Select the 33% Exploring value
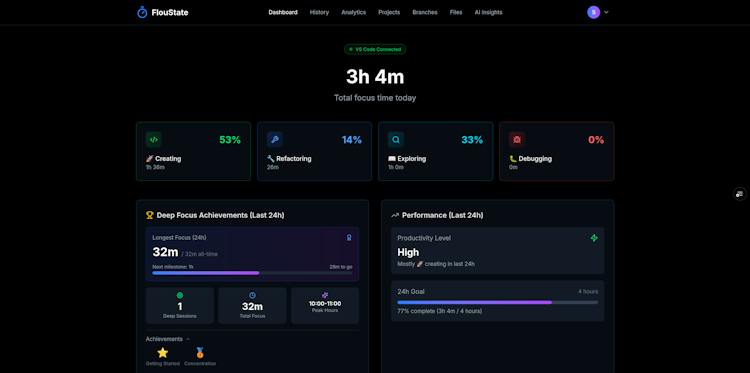The width and height of the screenshot is (750, 373). 472,140
